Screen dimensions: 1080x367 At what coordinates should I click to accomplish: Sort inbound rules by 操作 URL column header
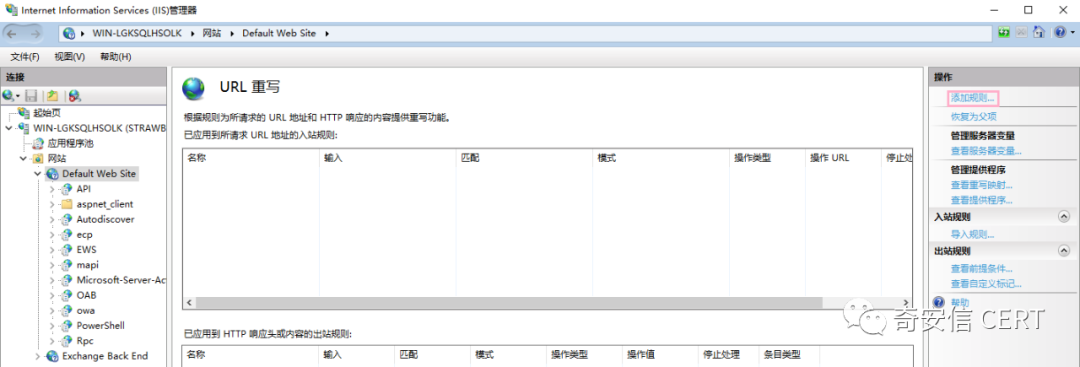coord(844,158)
